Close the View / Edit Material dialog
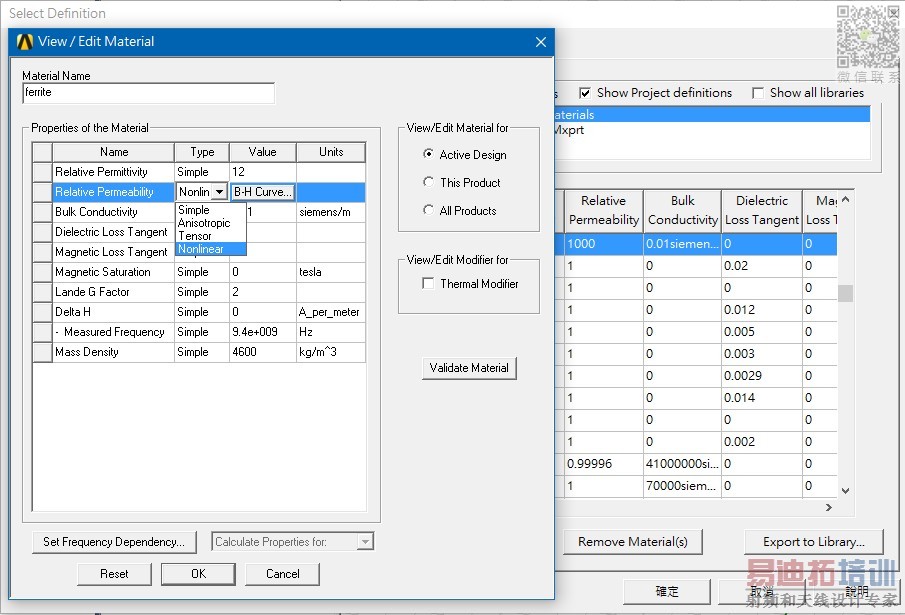905x615 pixels. tap(541, 42)
